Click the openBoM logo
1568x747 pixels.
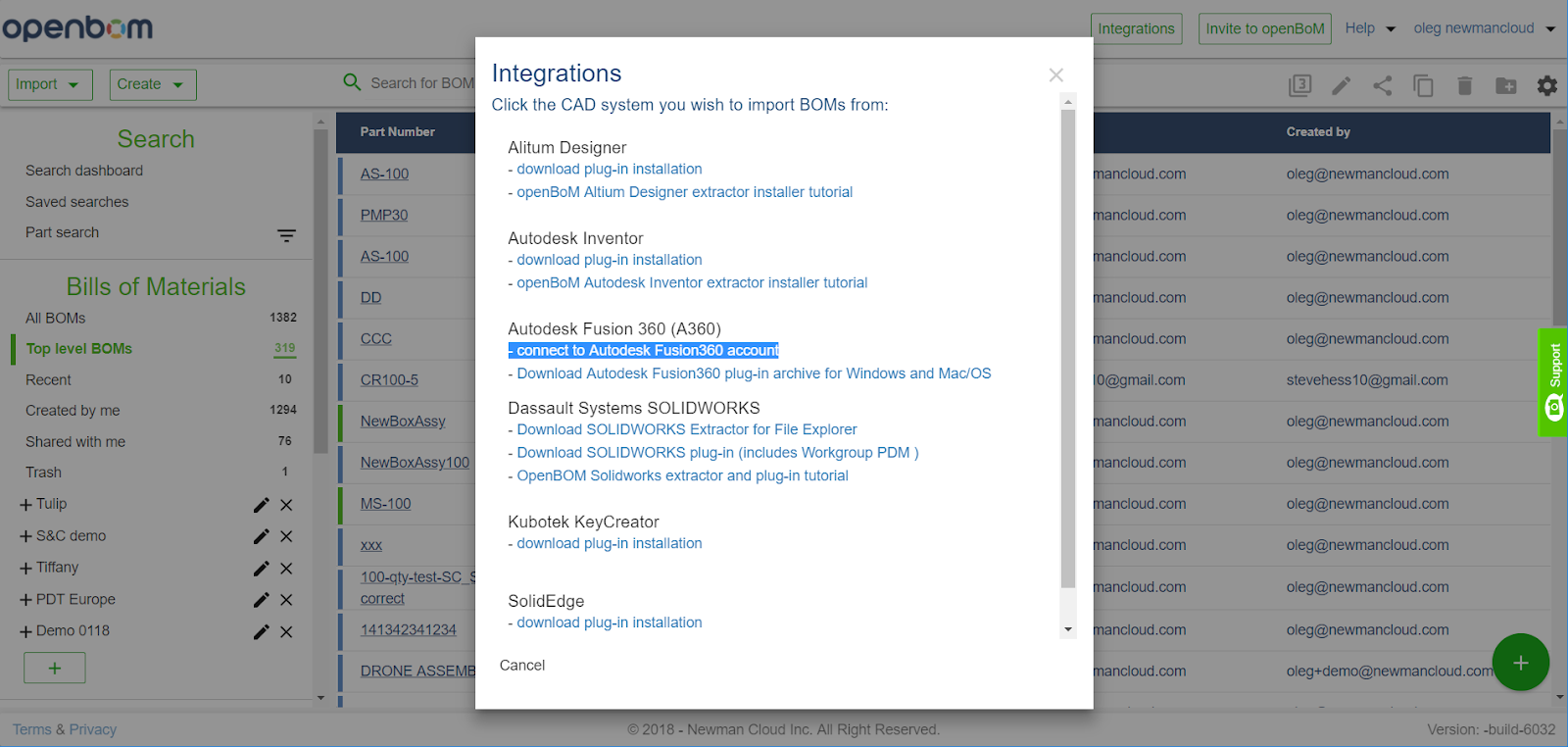click(77, 27)
